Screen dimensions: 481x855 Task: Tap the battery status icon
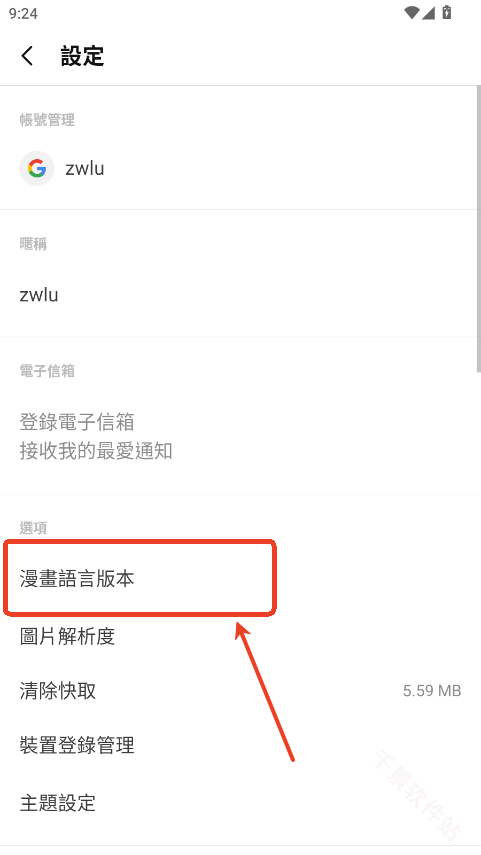[447, 12]
